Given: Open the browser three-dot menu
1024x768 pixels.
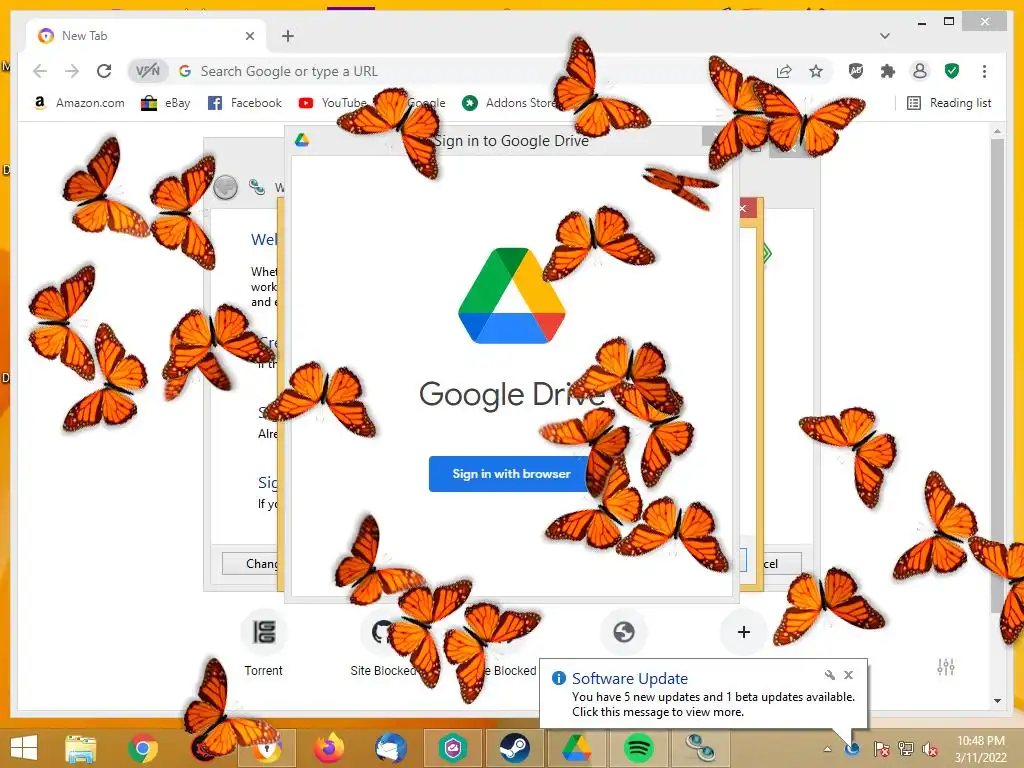Looking at the screenshot, I should (984, 71).
